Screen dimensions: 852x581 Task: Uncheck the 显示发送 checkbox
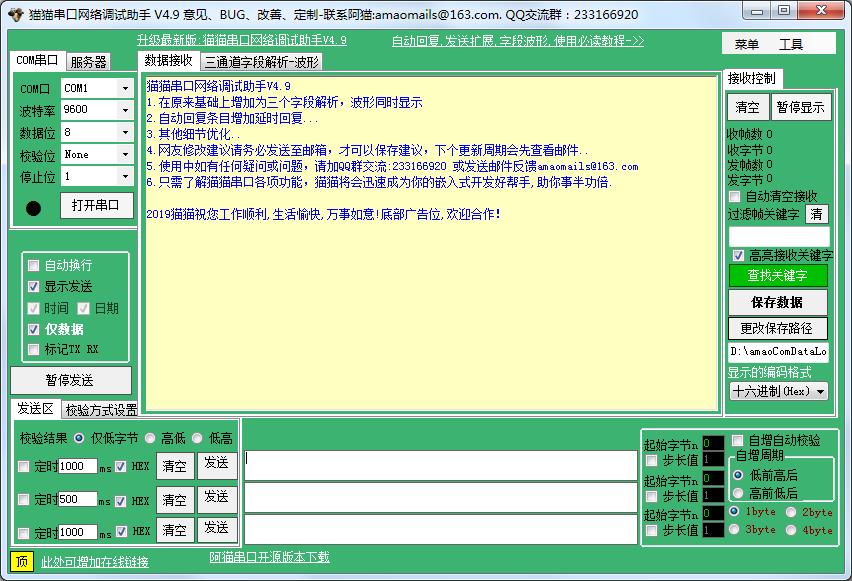pyautogui.click(x=34, y=286)
